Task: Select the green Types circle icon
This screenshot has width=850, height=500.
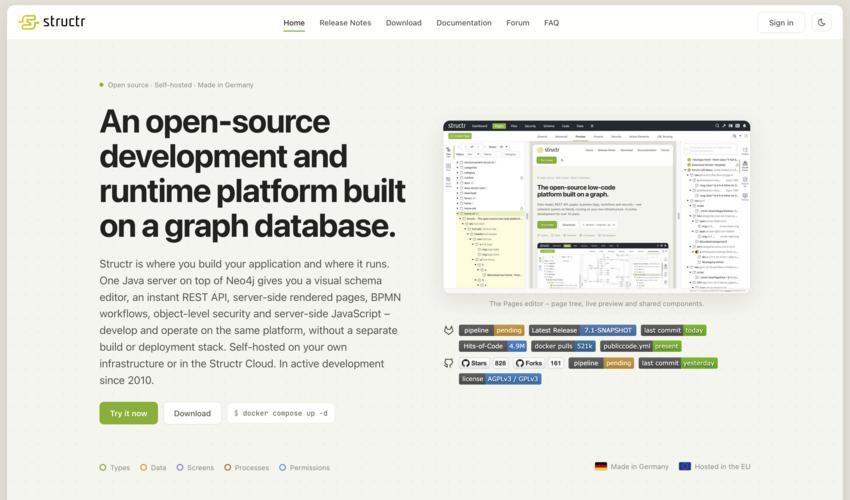Action: (103, 467)
